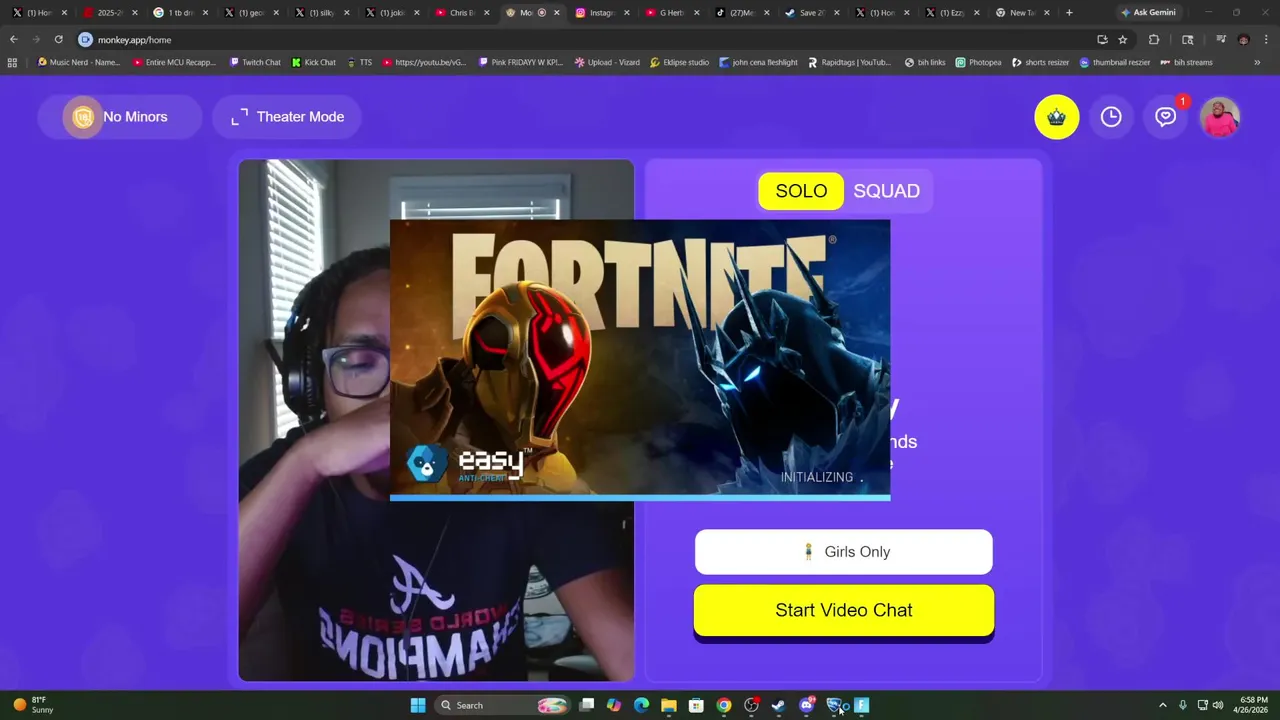Click the browser back arrow
Image resolution: width=1280 pixels, height=720 pixels.
coord(14,39)
